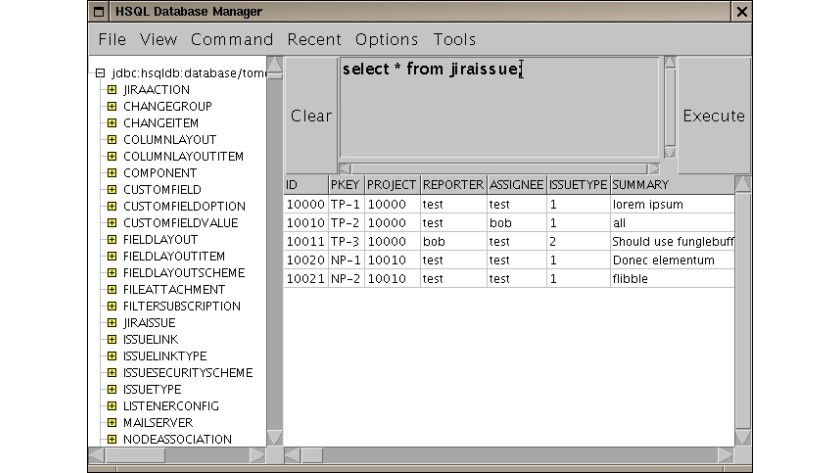Select the NP-2 PKEY cell

click(346, 279)
